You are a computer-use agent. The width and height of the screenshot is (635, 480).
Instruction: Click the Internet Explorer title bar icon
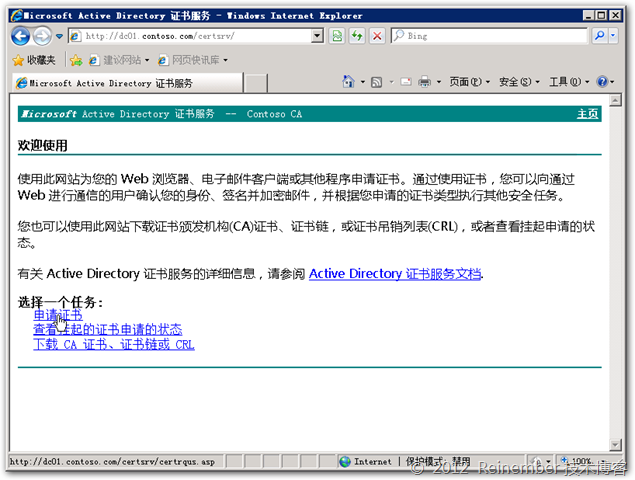coord(17,16)
